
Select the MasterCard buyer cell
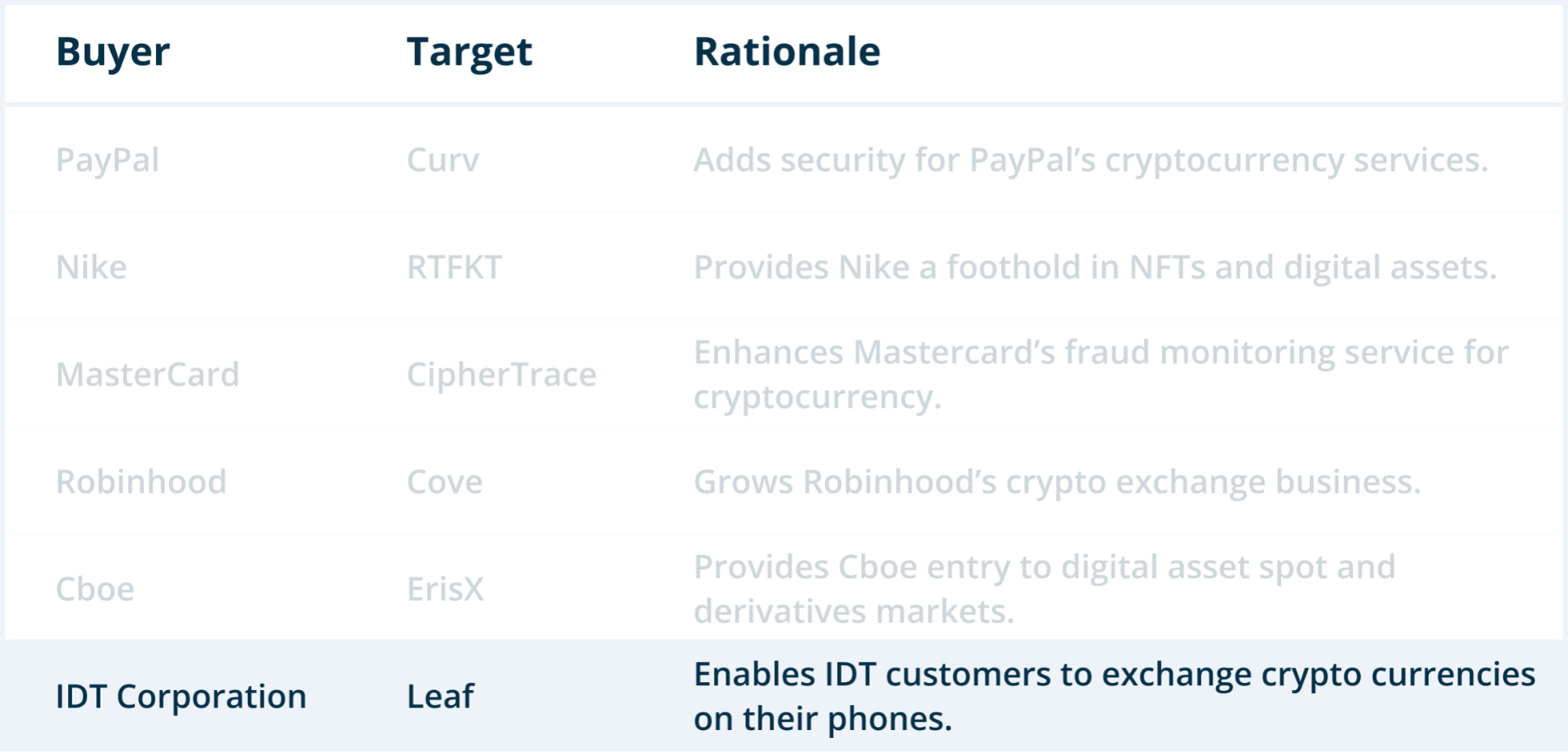[147, 375]
